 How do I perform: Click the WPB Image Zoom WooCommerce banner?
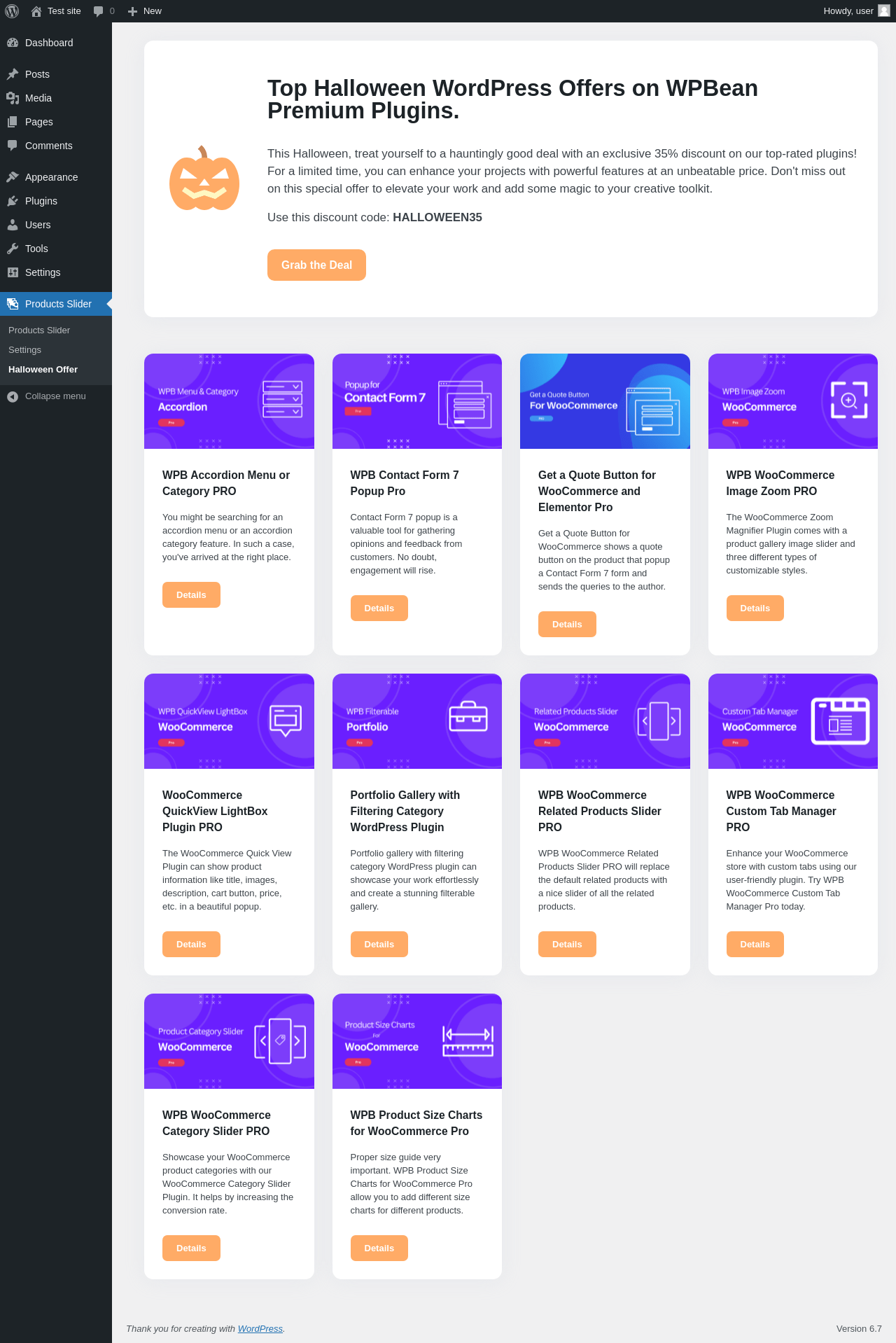coord(793,401)
